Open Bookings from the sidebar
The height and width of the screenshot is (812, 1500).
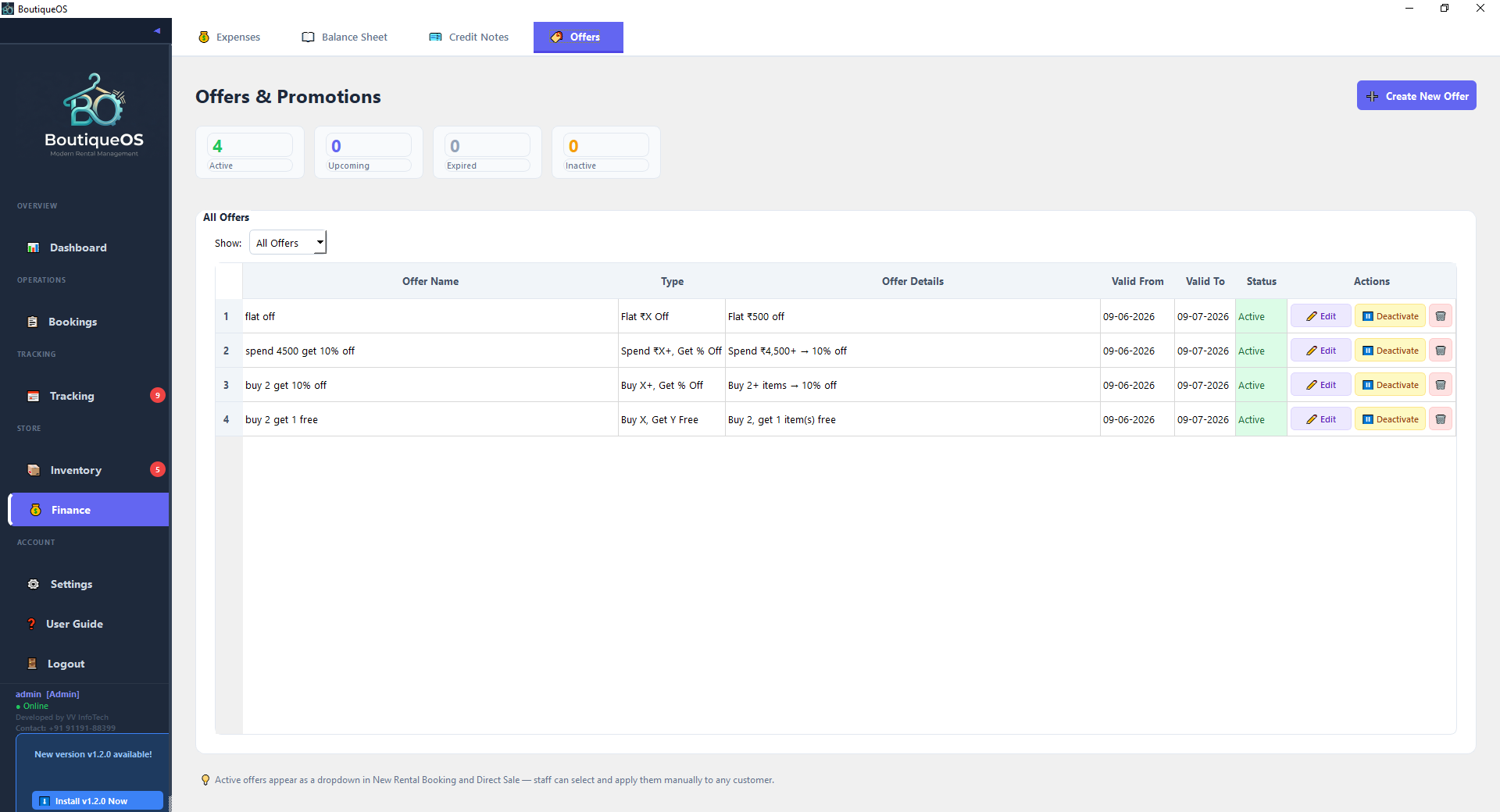(88, 322)
